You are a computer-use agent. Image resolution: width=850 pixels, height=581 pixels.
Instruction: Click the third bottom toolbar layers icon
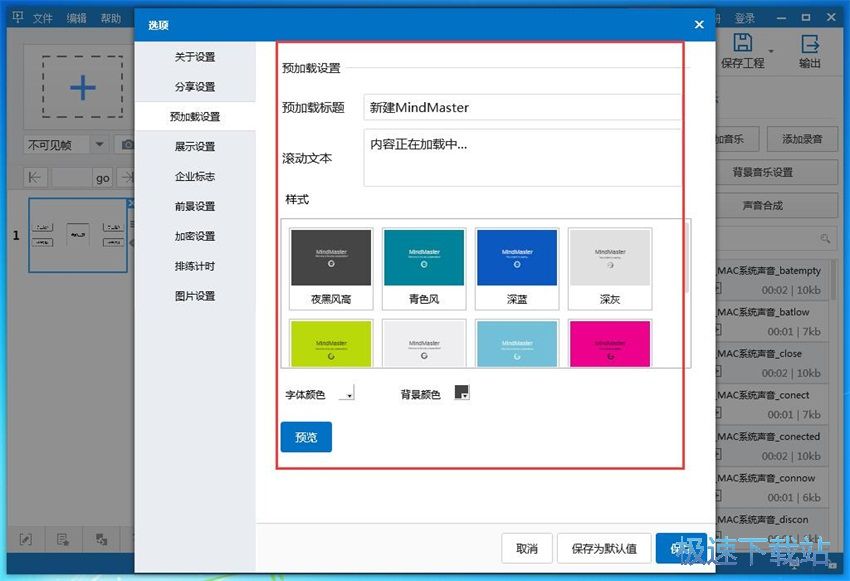coord(101,539)
